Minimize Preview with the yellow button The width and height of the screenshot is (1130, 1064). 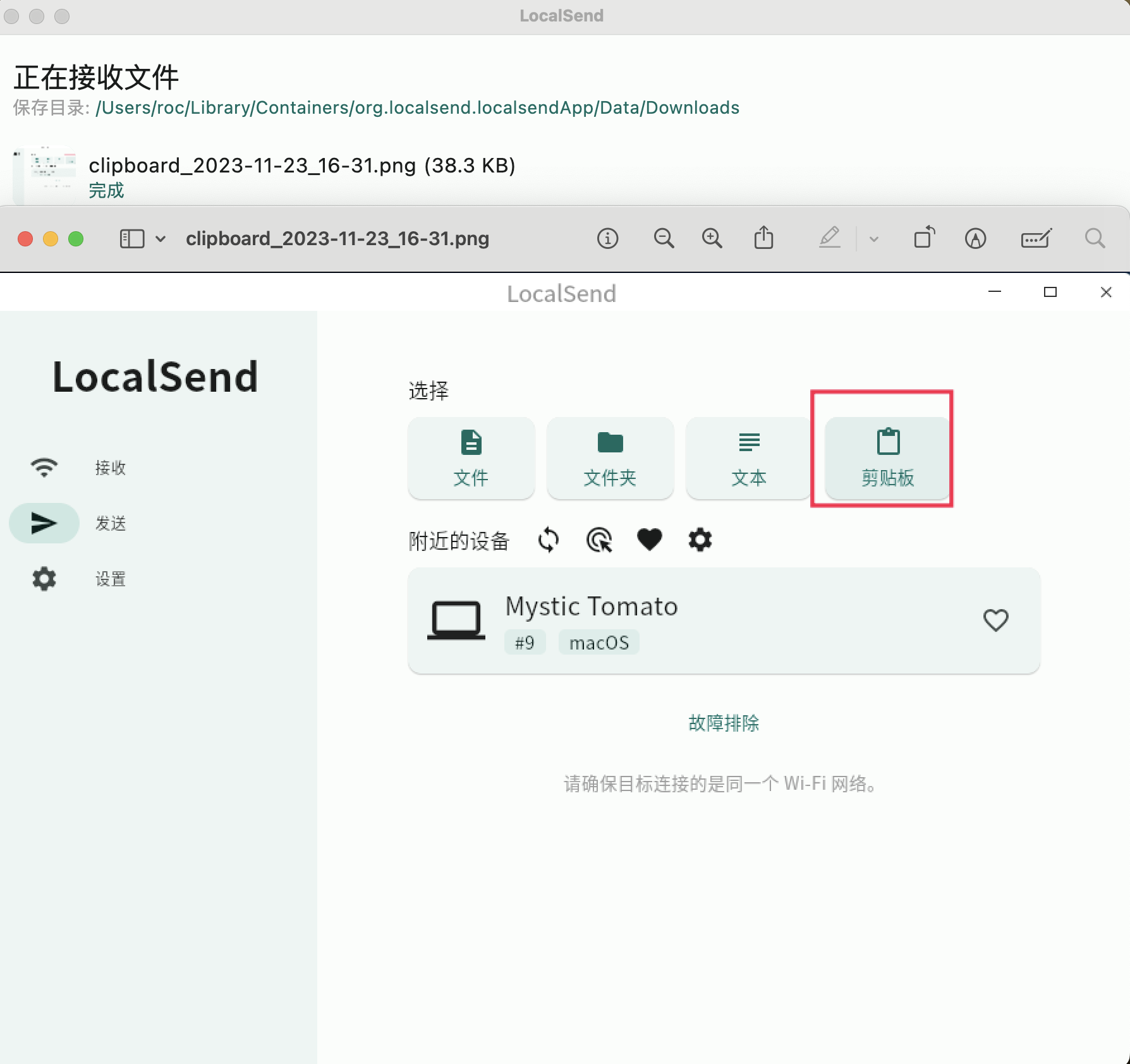[x=51, y=239]
